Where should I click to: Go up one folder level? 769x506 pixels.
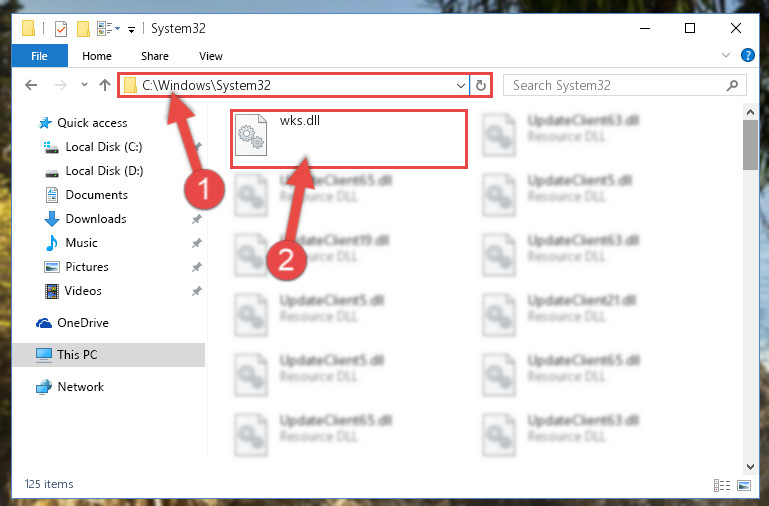104,85
